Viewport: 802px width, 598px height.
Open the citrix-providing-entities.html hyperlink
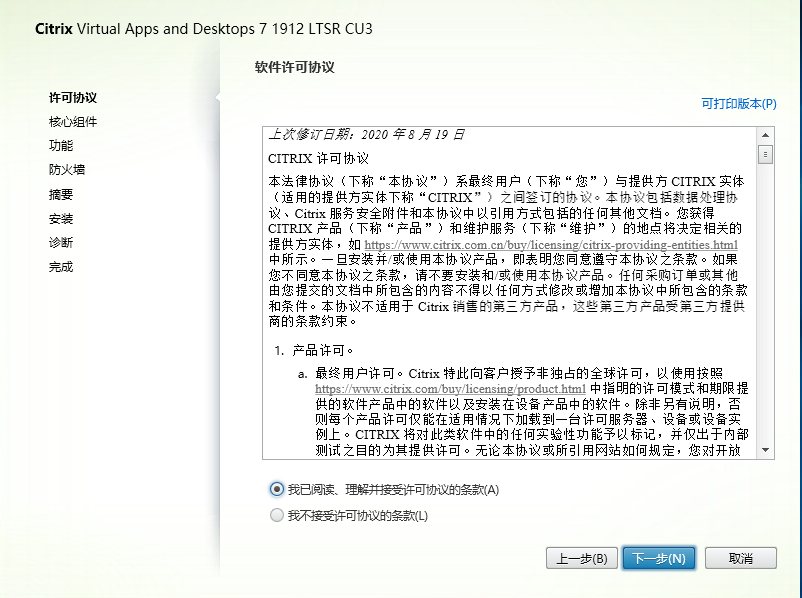pos(550,245)
